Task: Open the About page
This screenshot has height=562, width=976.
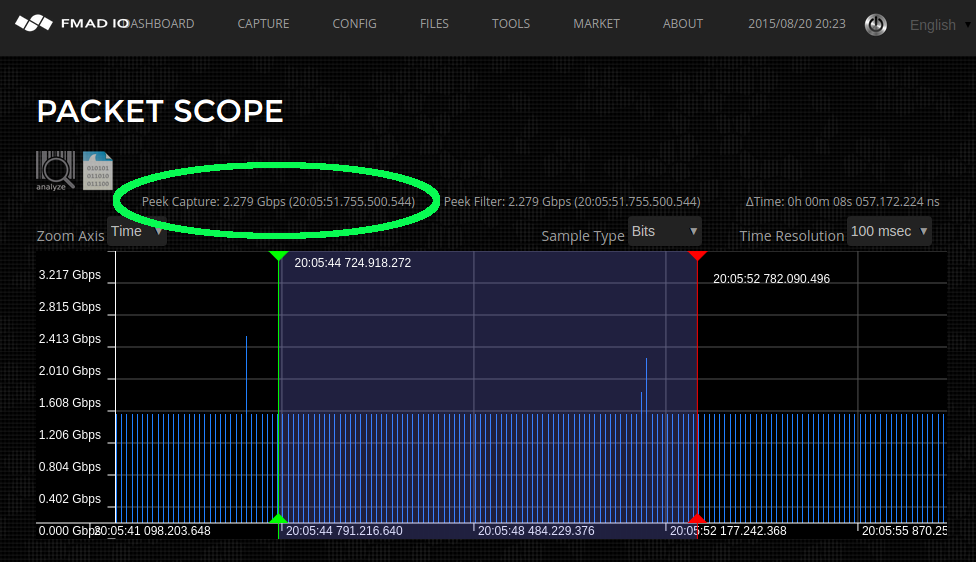Action: tap(683, 24)
